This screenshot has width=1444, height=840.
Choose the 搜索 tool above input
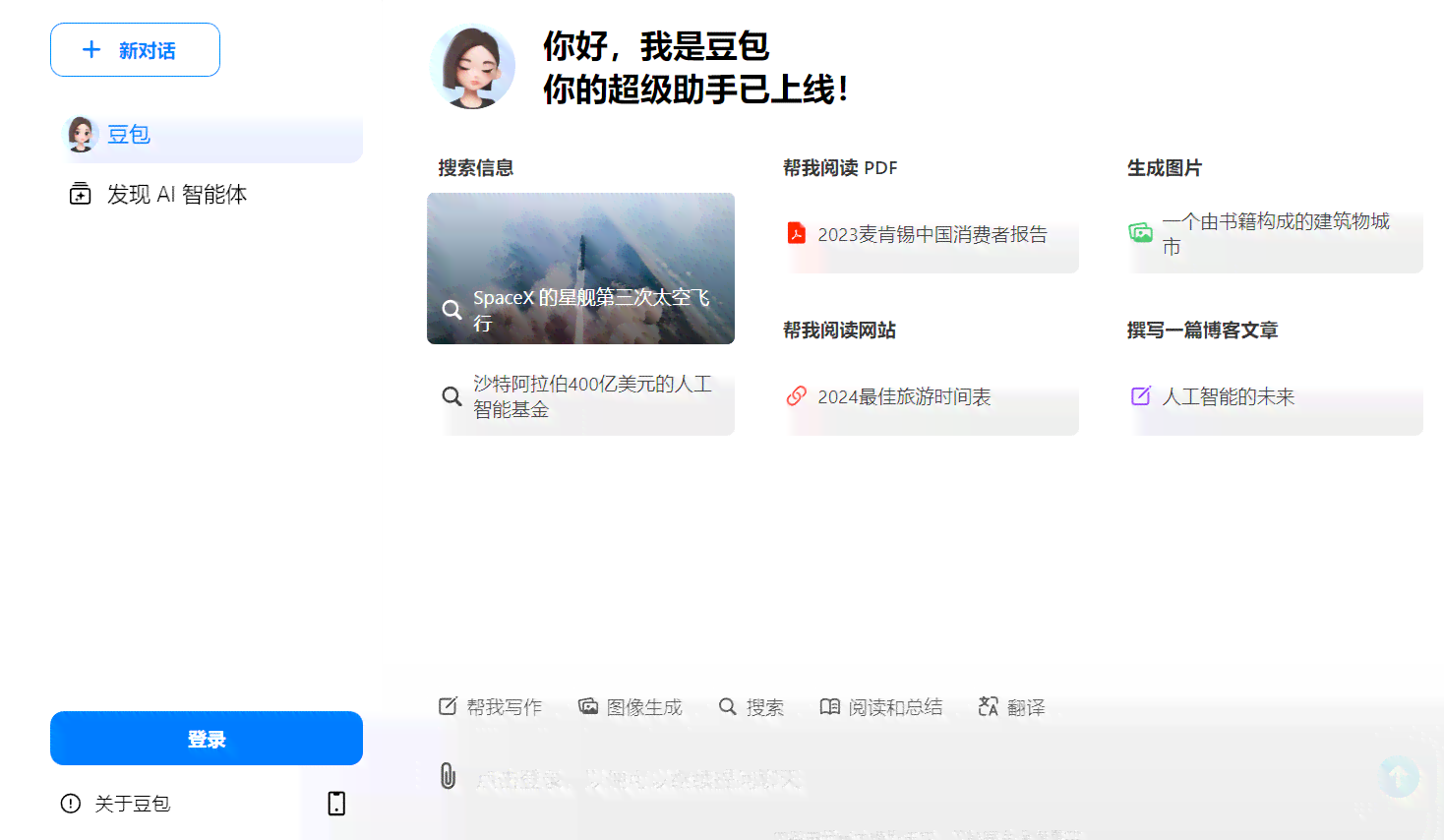(751, 707)
